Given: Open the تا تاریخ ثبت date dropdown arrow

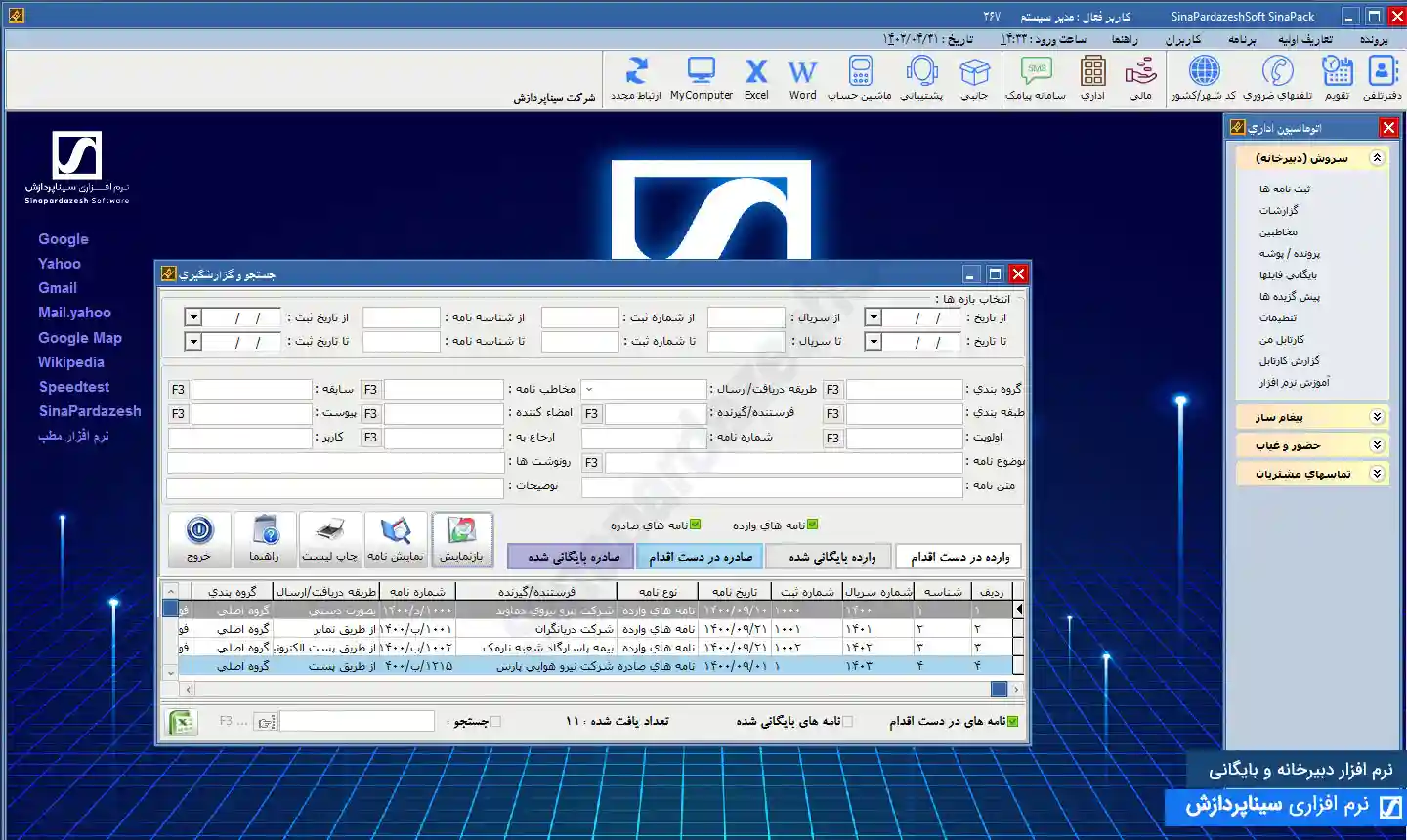Looking at the screenshot, I should [193, 342].
